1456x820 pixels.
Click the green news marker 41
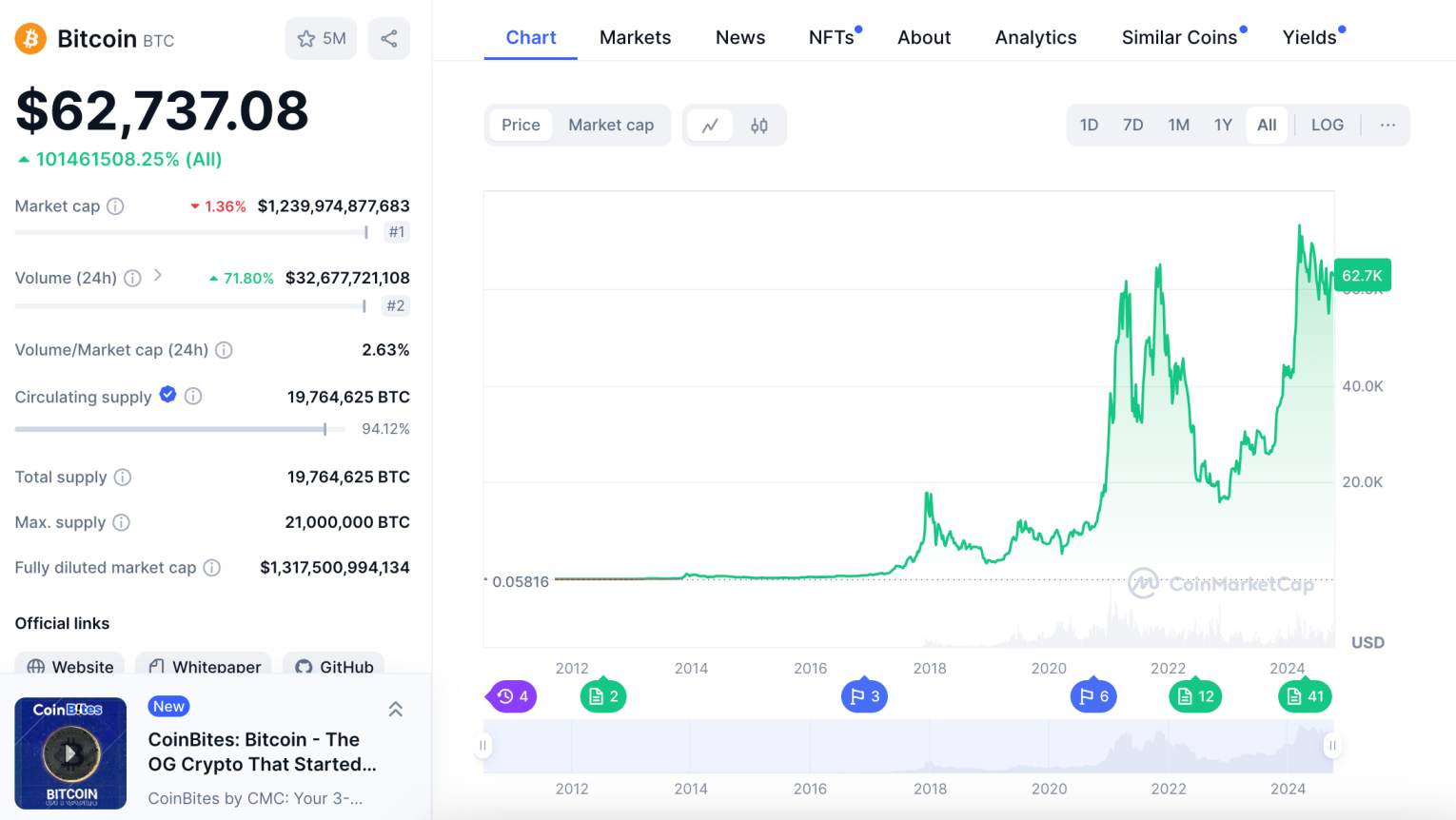coord(1305,696)
